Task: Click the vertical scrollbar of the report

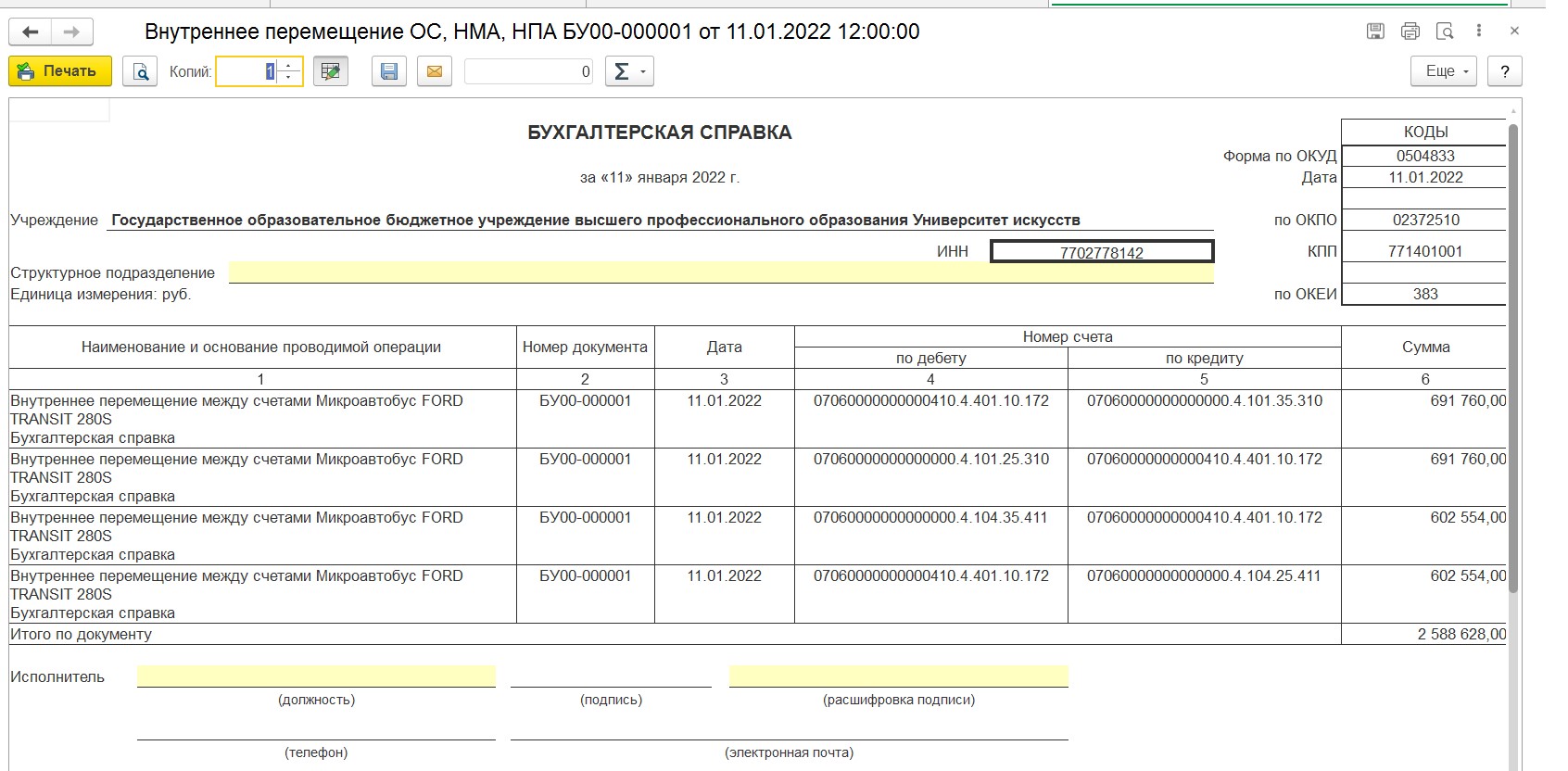Action: point(1514,357)
